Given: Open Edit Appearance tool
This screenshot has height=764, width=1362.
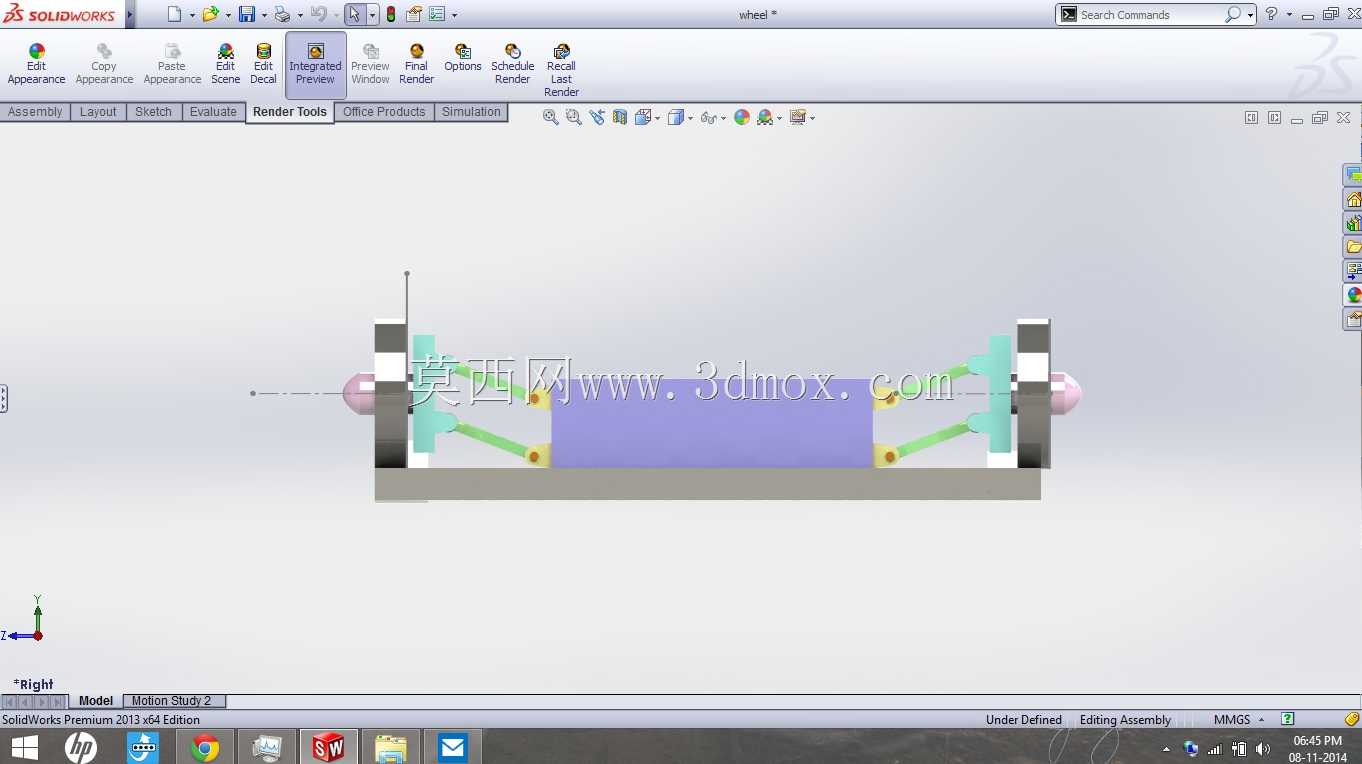Looking at the screenshot, I should pyautogui.click(x=36, y=65).
